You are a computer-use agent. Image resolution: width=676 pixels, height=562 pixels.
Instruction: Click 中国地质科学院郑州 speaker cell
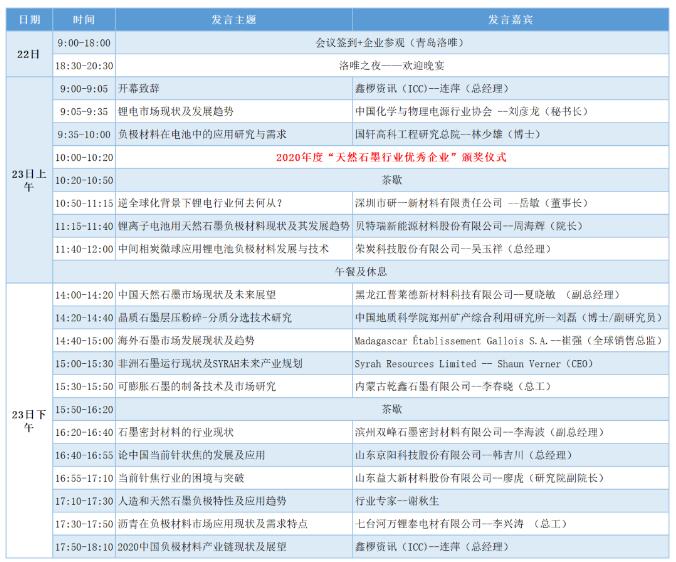(510, 318)
